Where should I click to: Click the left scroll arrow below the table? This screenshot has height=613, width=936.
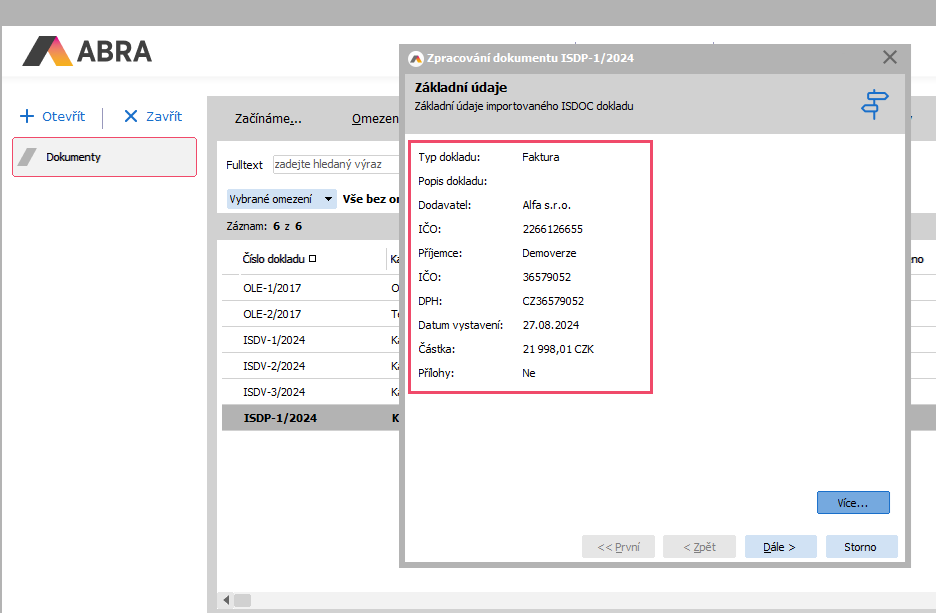point(226,600)
